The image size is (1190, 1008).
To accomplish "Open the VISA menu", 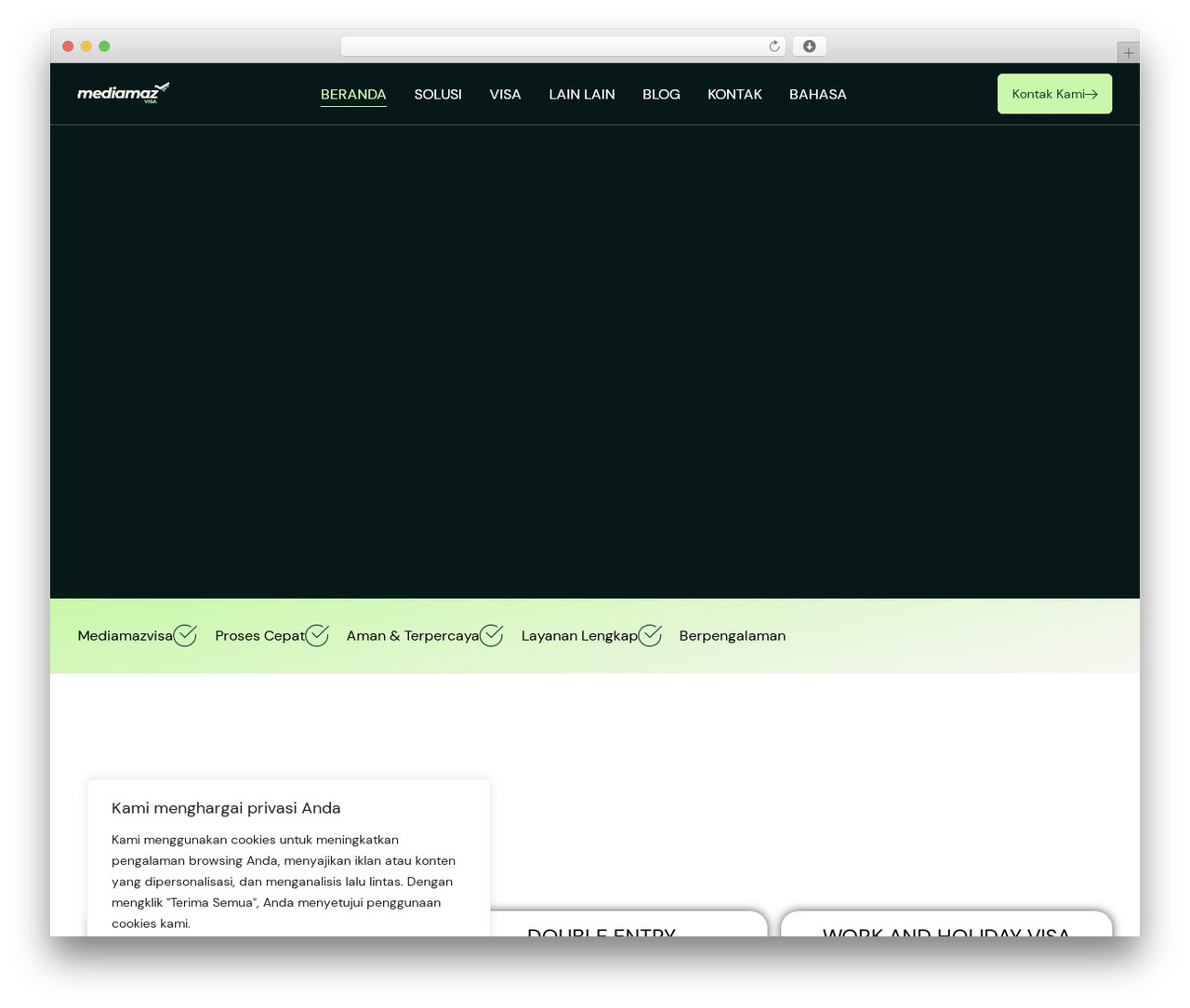I will [505, 94].
